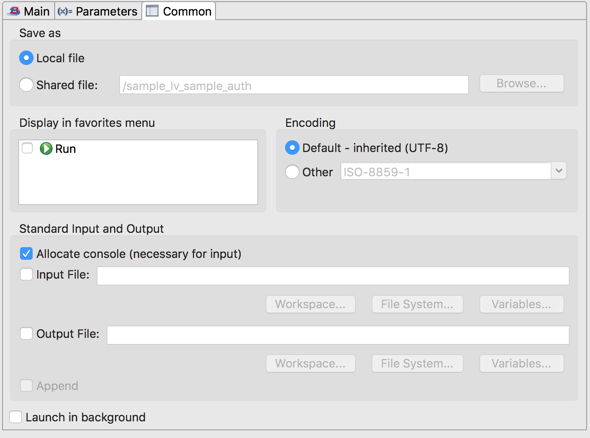Screen dimensions: 590x438
Task: Click the Common tab's table icon
Action: coord(152,11)
